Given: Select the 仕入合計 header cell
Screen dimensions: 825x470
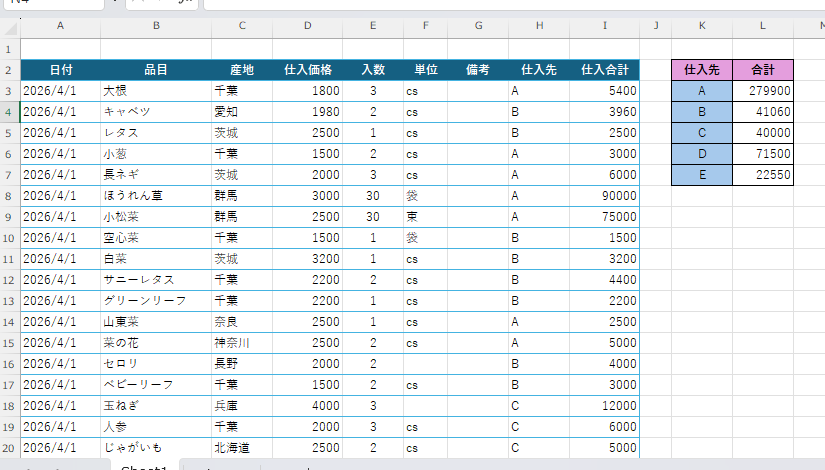Looking at the screenshot, I should 604,70.
